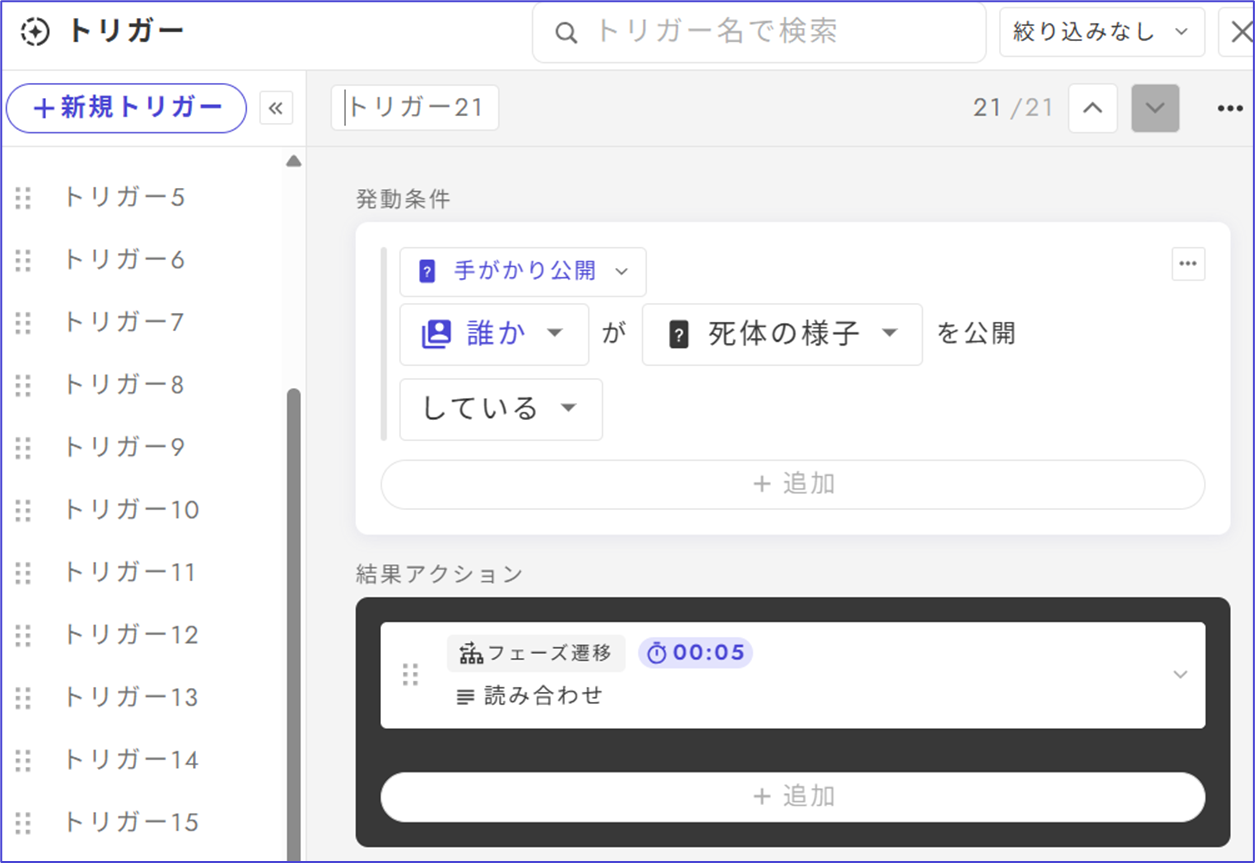Open the three-dot menu beside trigger counter
The image size is (1255, 863).
pyautogui.click(x=1229, y=108)
